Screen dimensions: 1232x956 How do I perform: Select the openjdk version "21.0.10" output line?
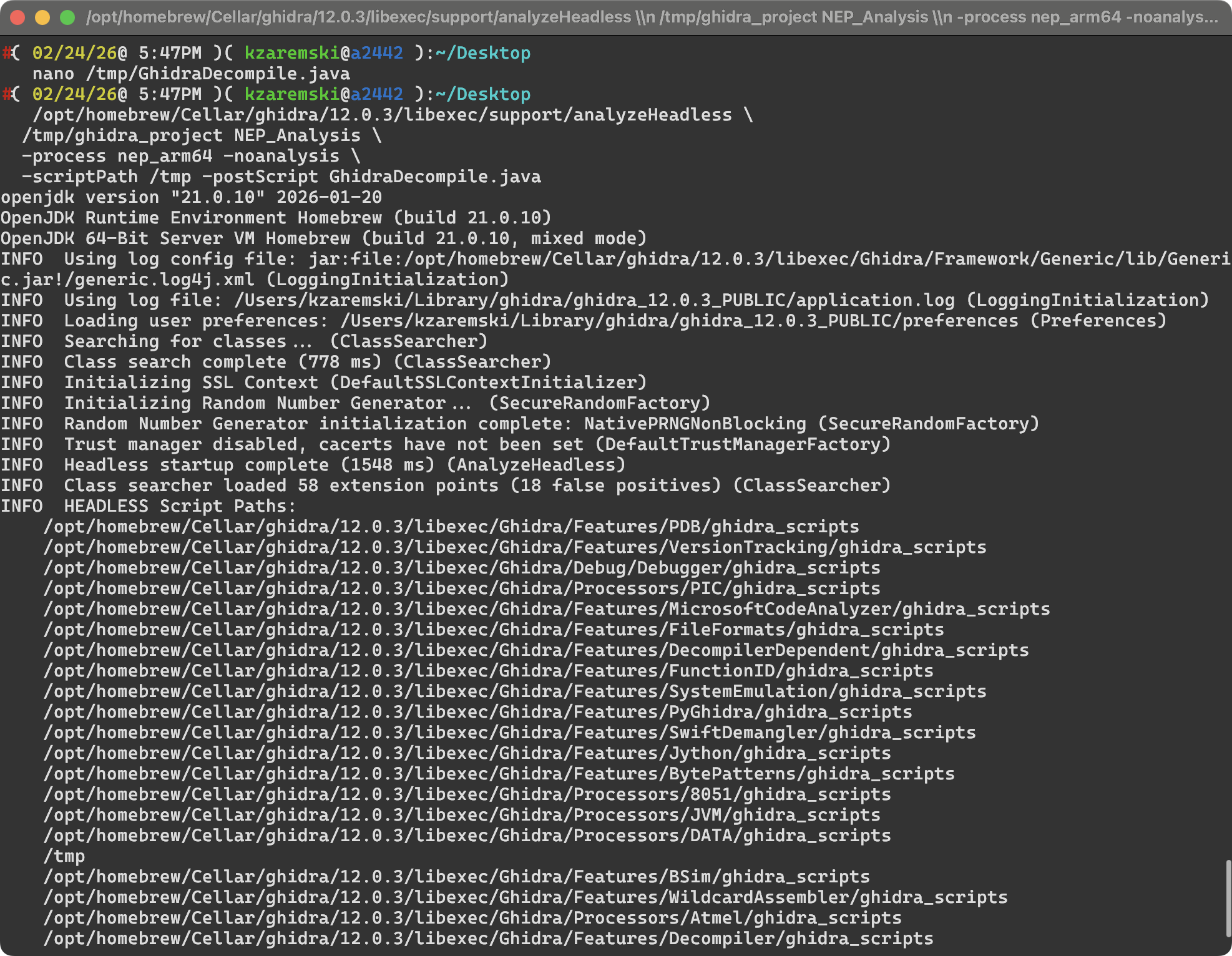190,197
